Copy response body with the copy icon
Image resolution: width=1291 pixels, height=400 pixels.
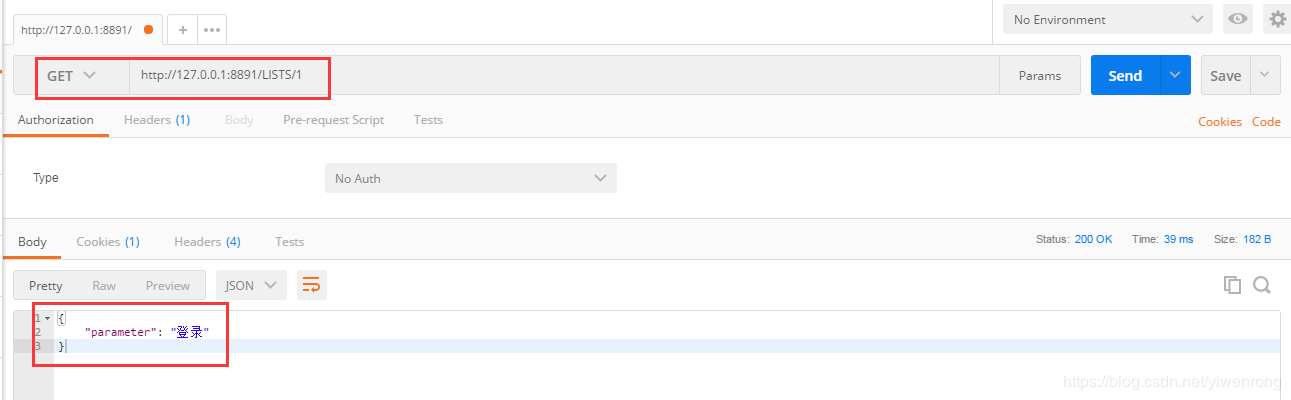[1232, 285]
